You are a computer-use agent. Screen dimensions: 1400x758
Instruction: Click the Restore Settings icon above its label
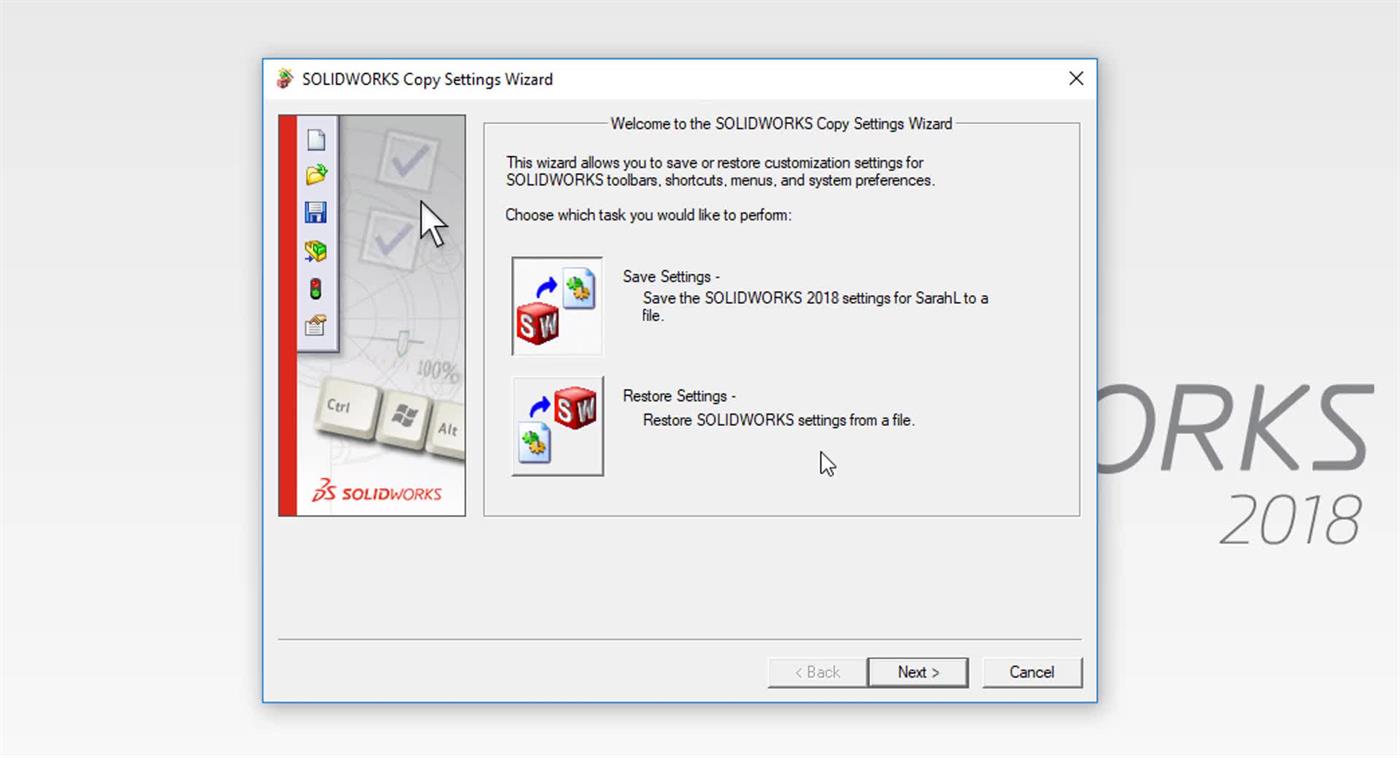coord(557,425)
